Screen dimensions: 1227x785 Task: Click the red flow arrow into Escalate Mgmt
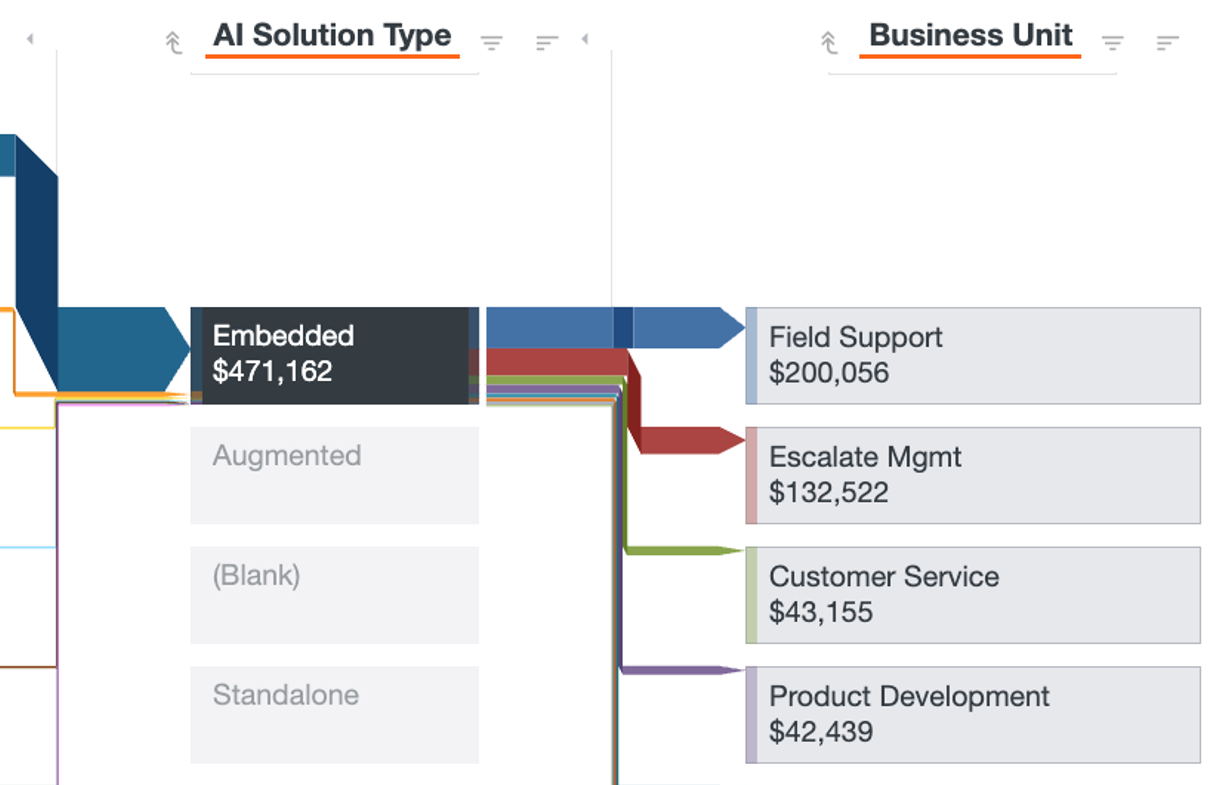click(690, 440)
